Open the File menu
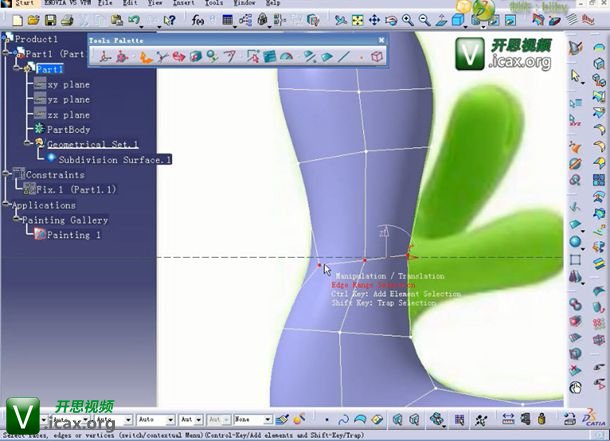Viewport: 610px width, 441px height. [105, 3]
